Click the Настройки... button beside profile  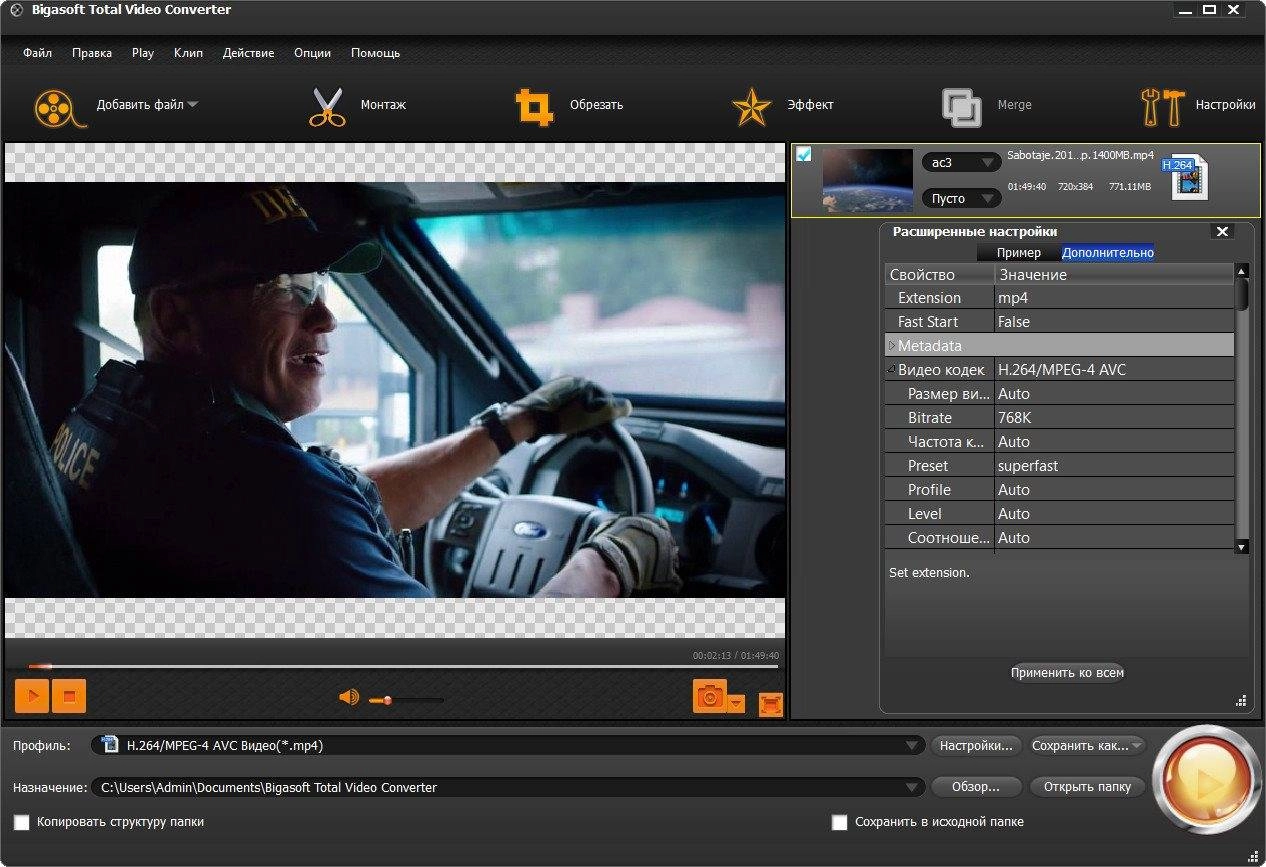[x=977, y=745]
